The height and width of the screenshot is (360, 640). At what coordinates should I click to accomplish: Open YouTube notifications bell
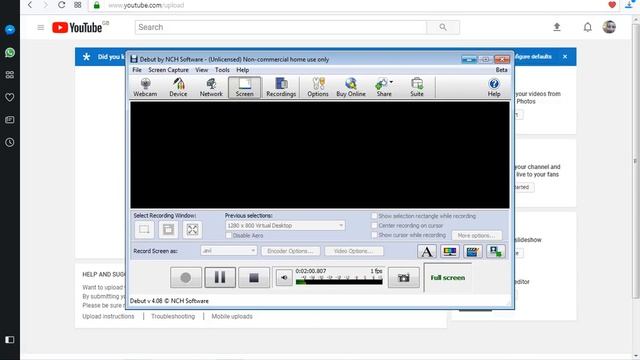pos(587,27)
